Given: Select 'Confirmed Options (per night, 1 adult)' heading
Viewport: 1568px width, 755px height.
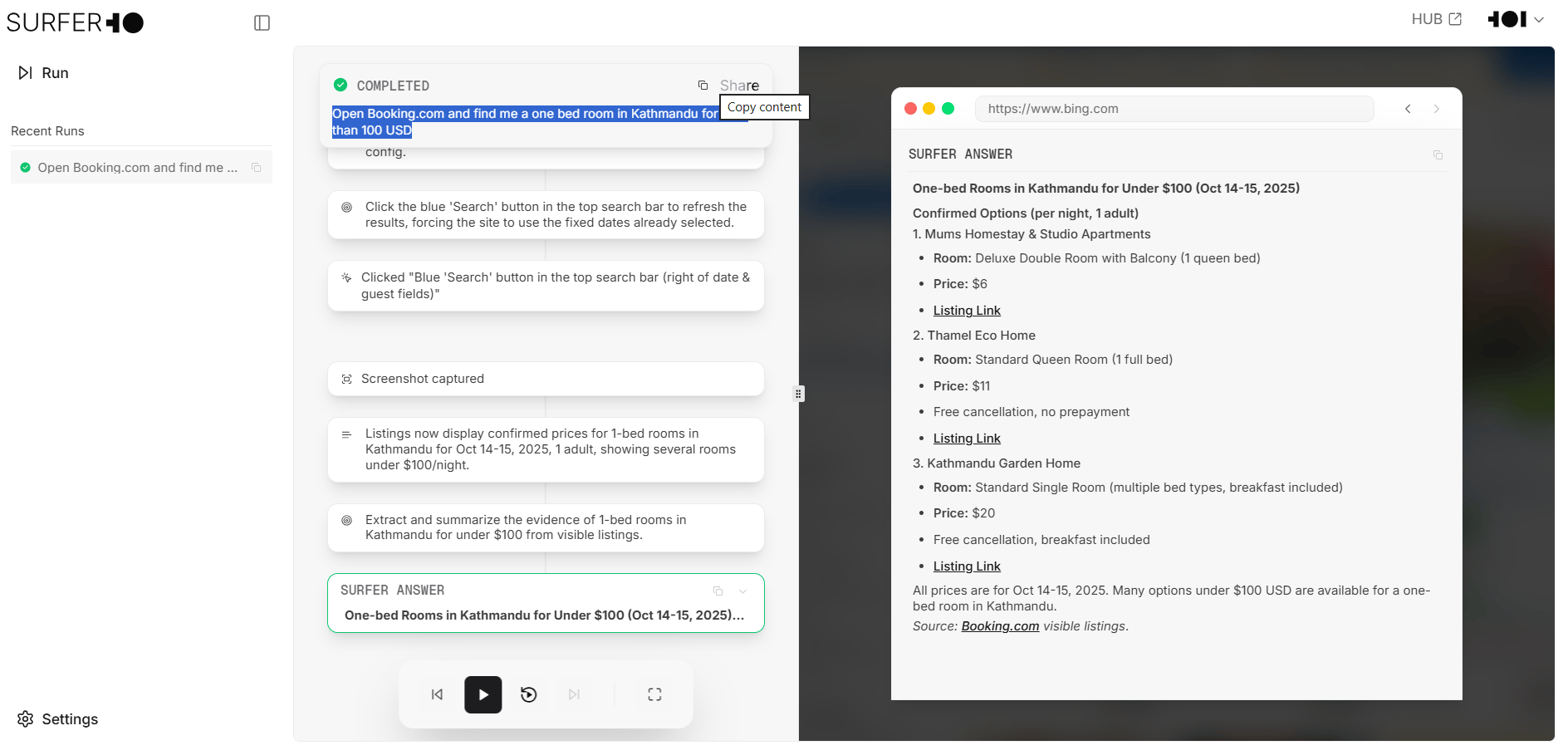Looking at the screenshot, I should 1026,213.
